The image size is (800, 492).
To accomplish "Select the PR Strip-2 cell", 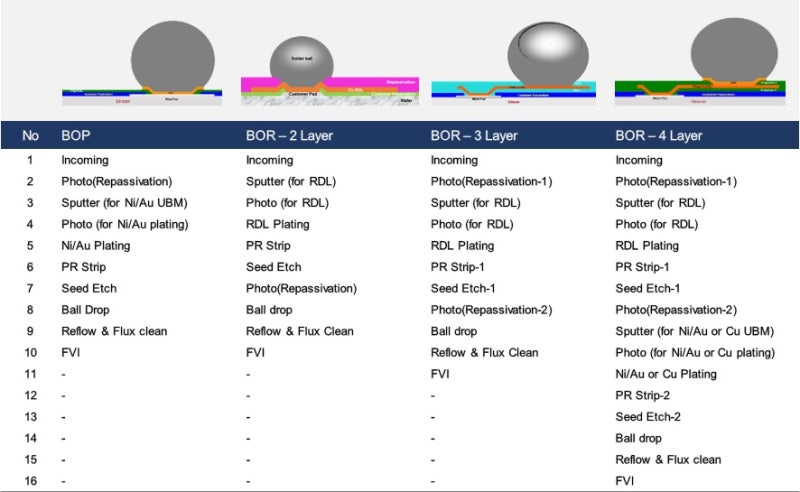I will (642, 396).
